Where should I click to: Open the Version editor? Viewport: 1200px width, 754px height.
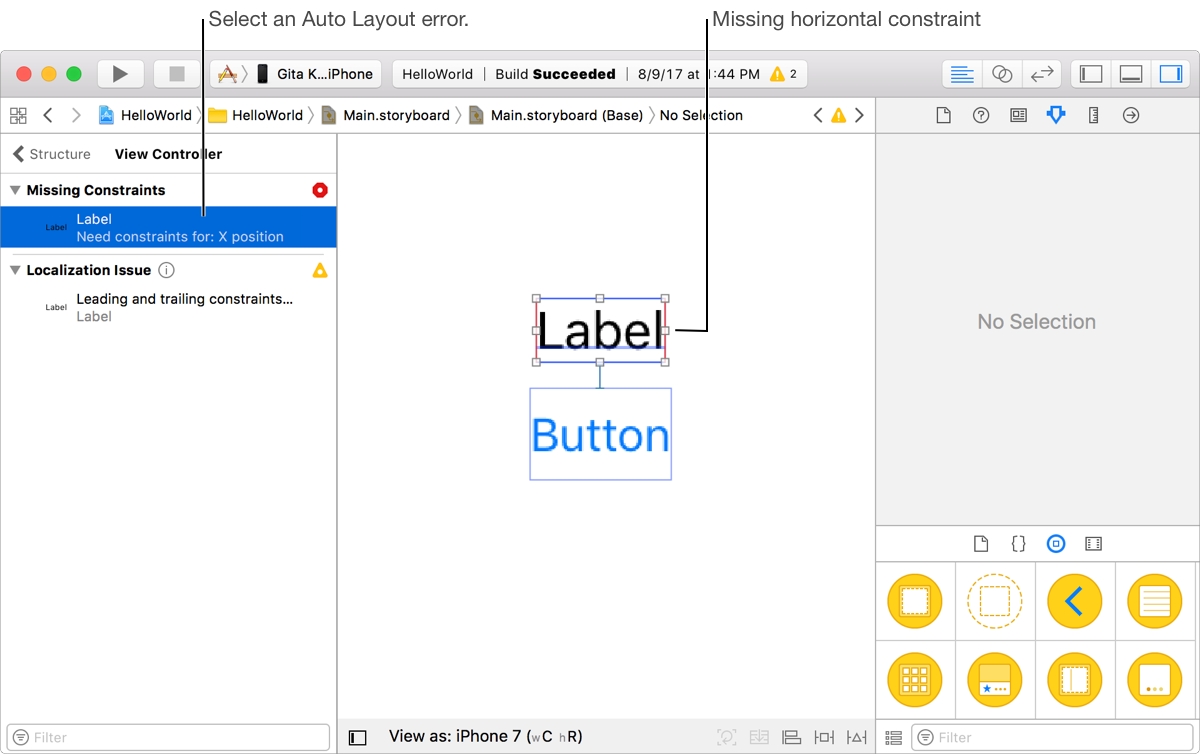[x=1041, y=74]
